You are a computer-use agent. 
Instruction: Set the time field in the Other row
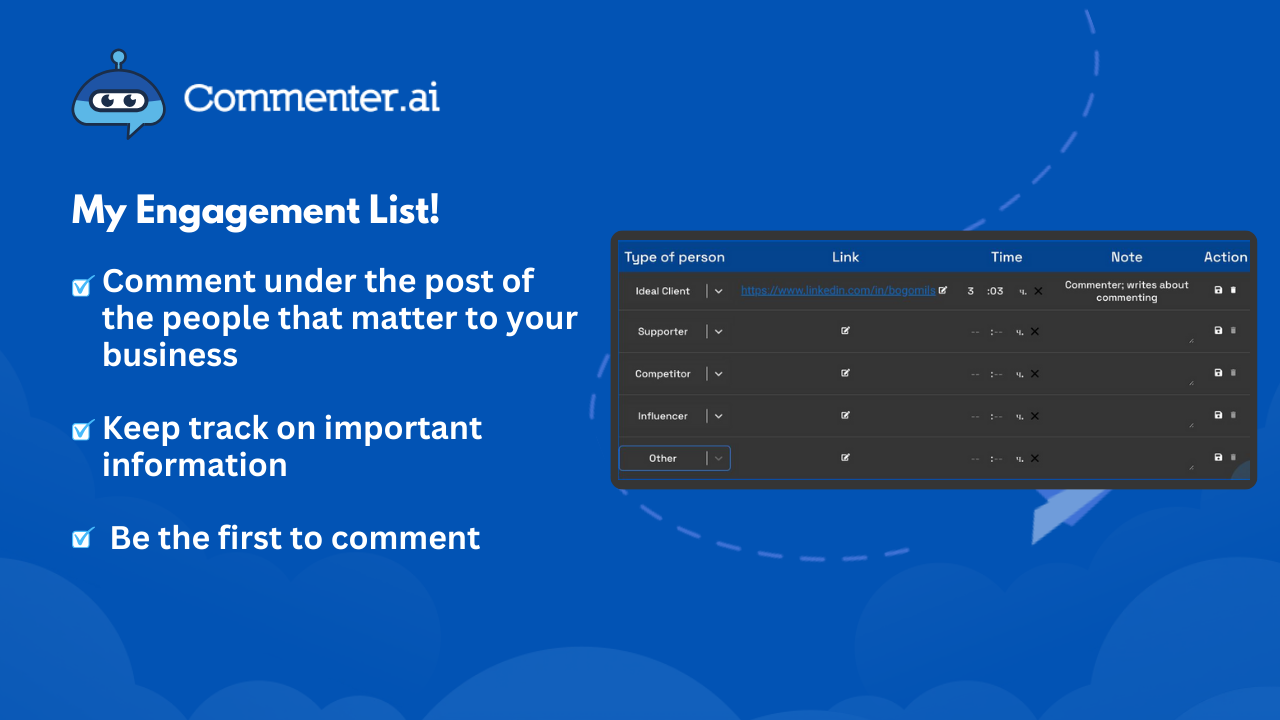[998, 458]
